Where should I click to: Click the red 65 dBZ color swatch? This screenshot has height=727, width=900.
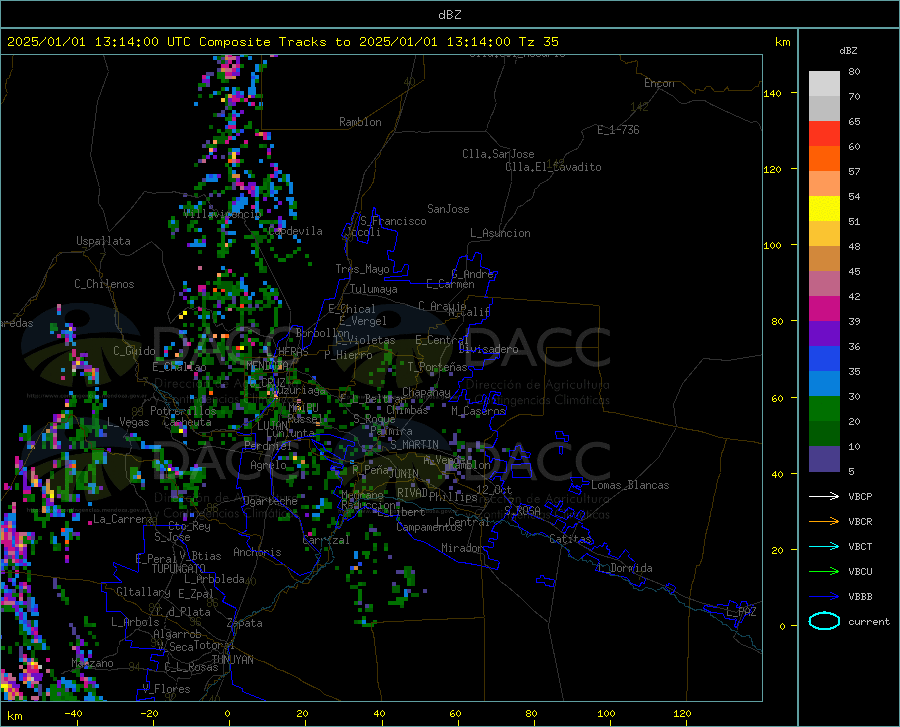click(x=824, y=134)
